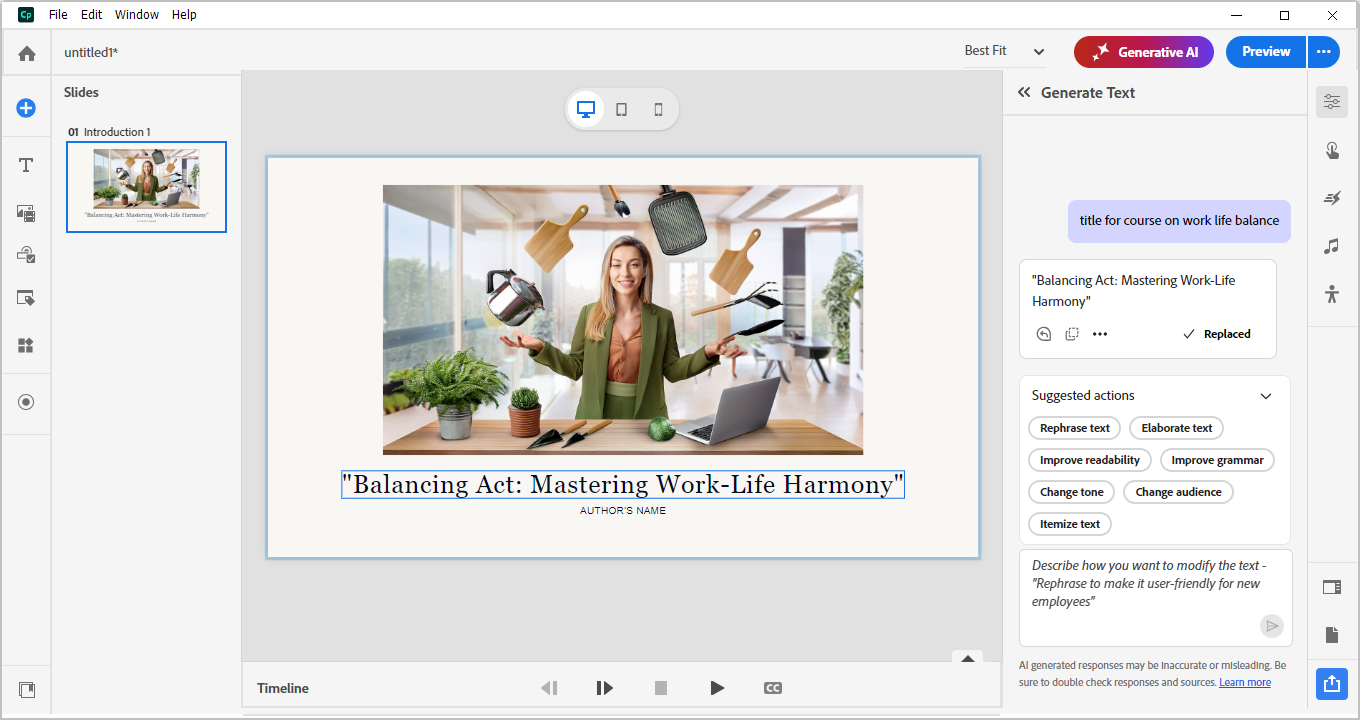Switch preview to mobile view
Viewport: 1360px width, 720px height.
658,109
